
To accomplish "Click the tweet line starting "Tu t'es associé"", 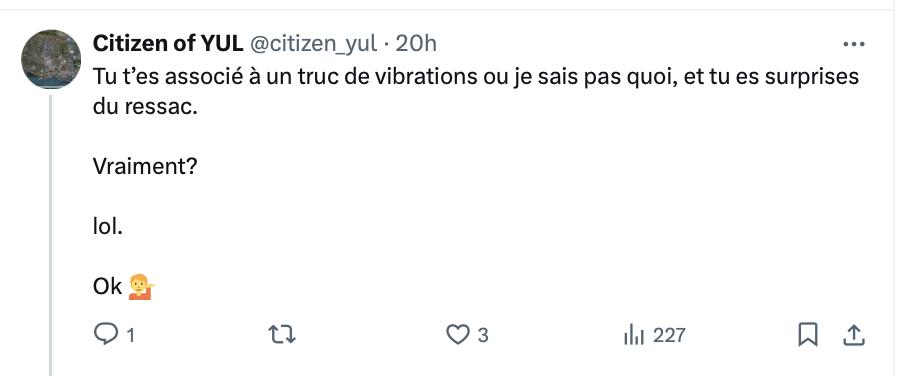I will (476, 76).
